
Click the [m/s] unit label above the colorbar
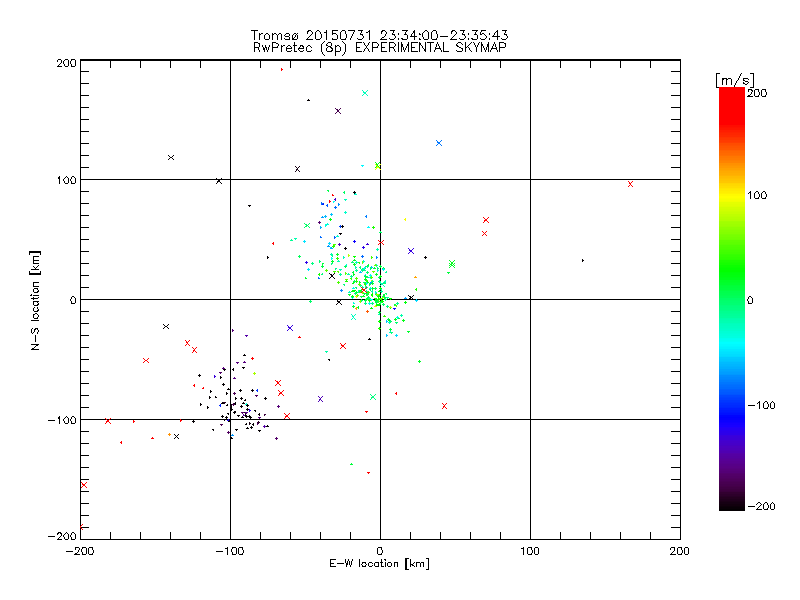pos(735,80)
